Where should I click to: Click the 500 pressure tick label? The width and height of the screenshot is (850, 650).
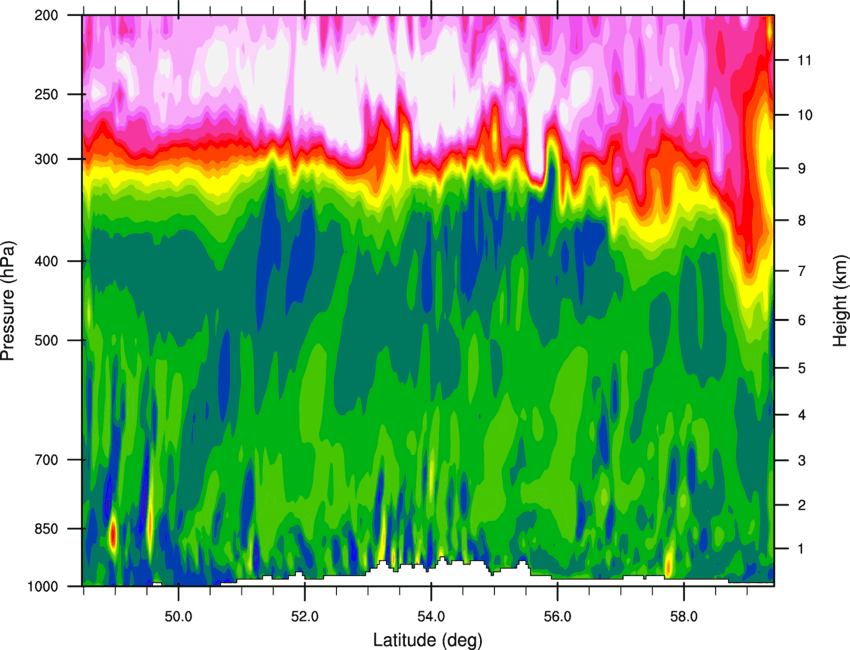point(47,340)
